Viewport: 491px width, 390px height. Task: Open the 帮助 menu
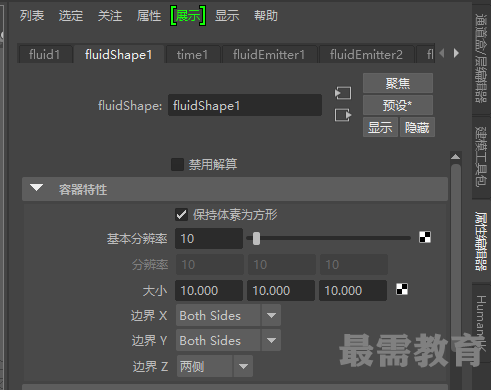[266, 16]
